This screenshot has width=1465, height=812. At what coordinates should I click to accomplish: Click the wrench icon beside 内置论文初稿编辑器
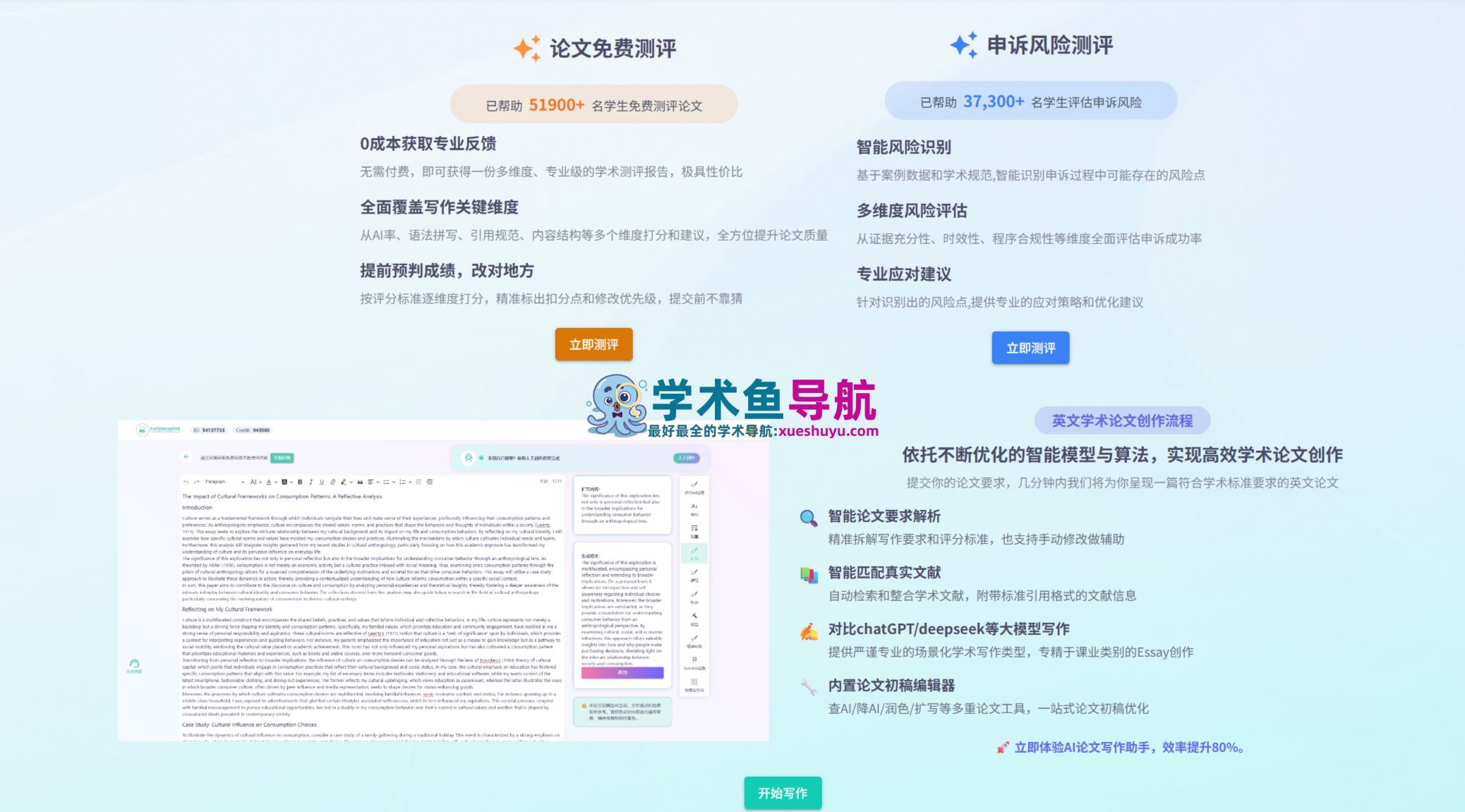pyautogui.click(x=808, y=686)
